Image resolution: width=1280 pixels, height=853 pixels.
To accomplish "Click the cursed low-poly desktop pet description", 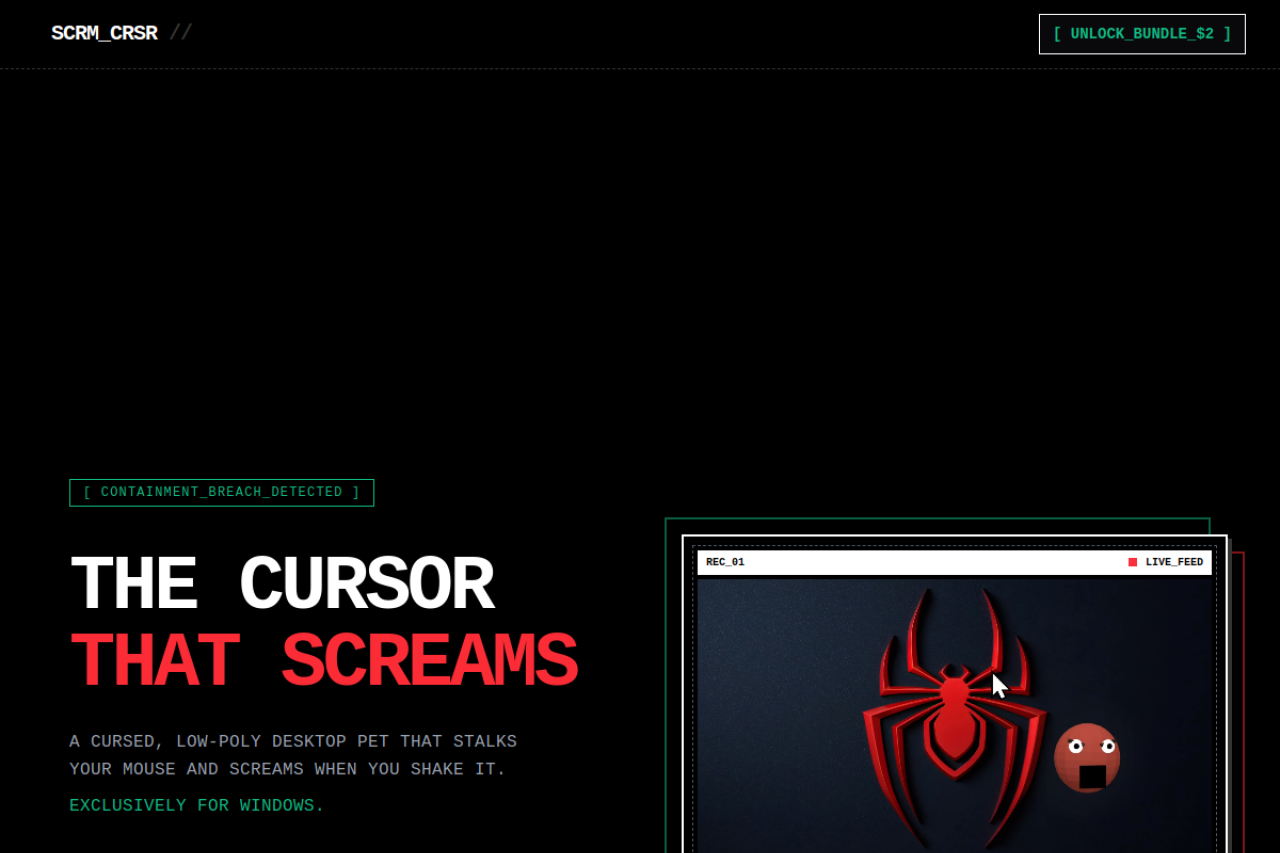I will click(x=293, y=755).
